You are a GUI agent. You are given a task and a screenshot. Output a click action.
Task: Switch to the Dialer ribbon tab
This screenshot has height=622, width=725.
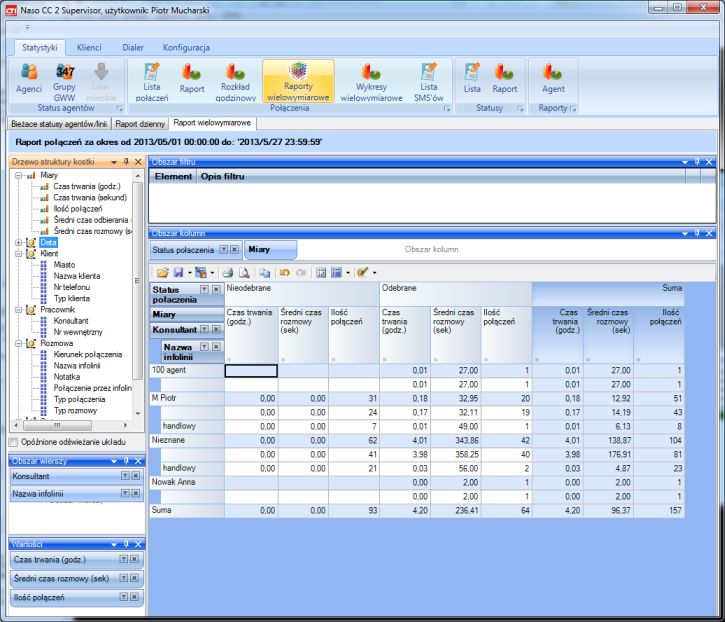pos(133,47)
